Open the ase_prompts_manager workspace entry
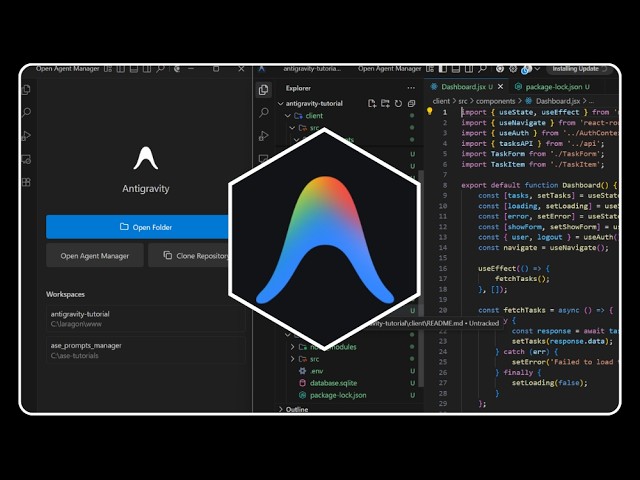Viewport: 640px width, 480px height. coord(145,350)
